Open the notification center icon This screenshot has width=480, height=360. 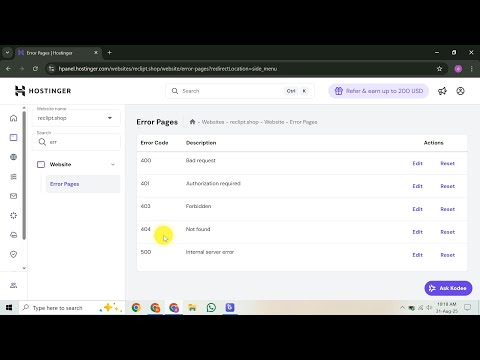pyautogui.click(x=467, y=307)
